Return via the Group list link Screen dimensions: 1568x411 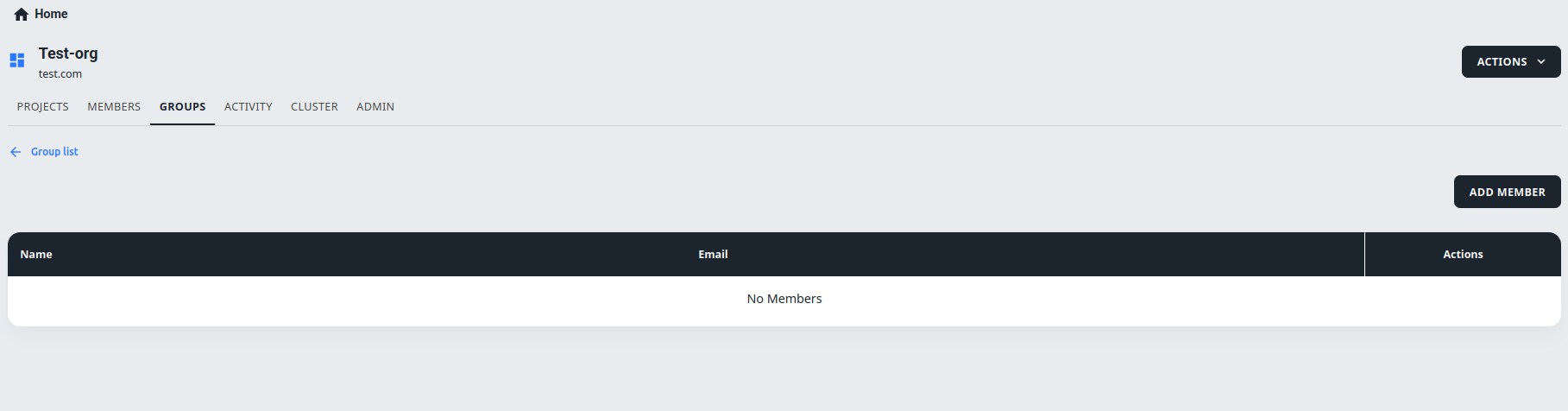point(54,152)
